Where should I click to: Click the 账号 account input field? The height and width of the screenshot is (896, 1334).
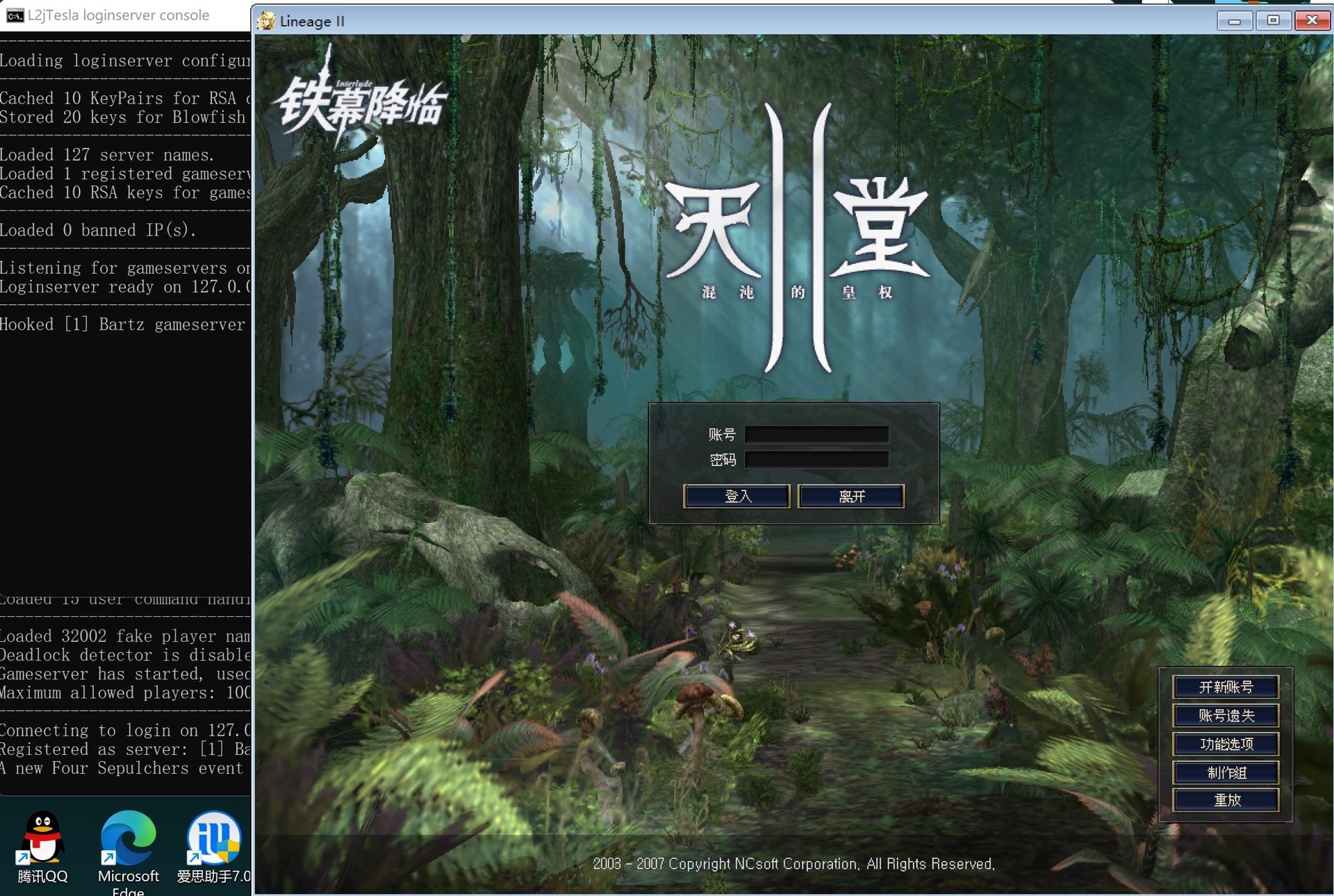click(x=816, y=435)
